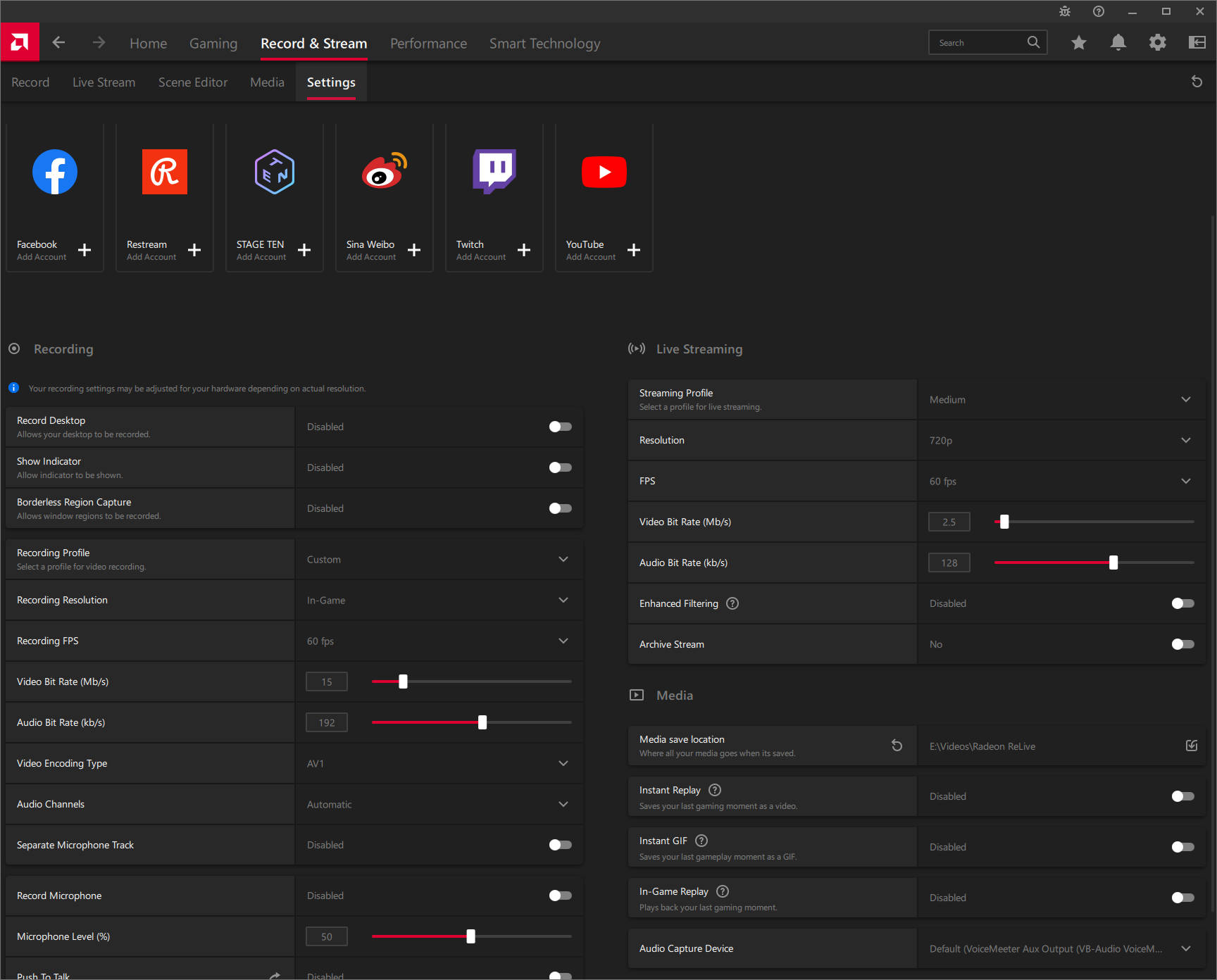This screenshot has width=1217, height=980.
Task: Click the STAGE TEN logo
Action: [x=275, y=172]
